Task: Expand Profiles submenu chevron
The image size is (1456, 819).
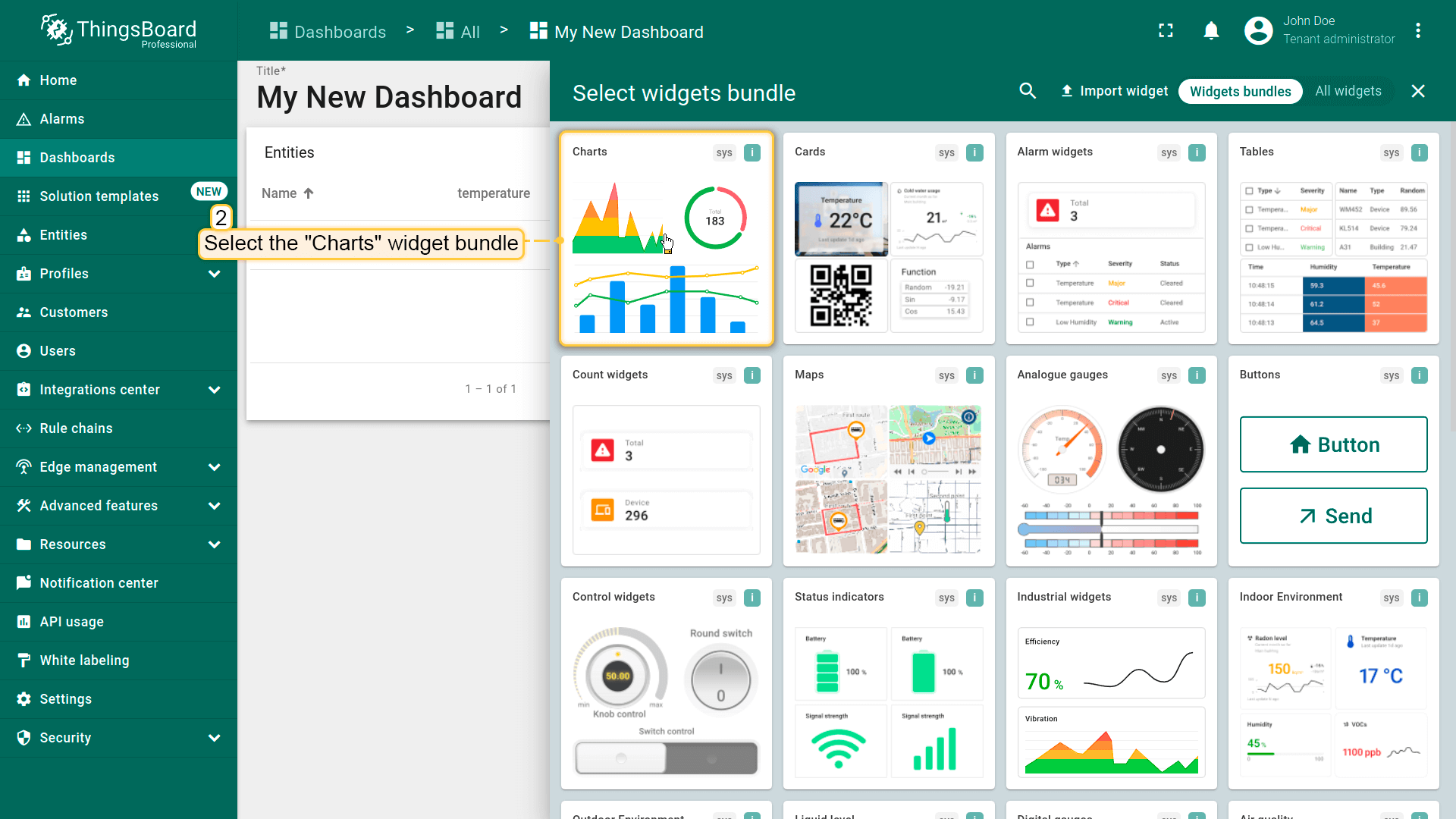Action: click(215, 274)
